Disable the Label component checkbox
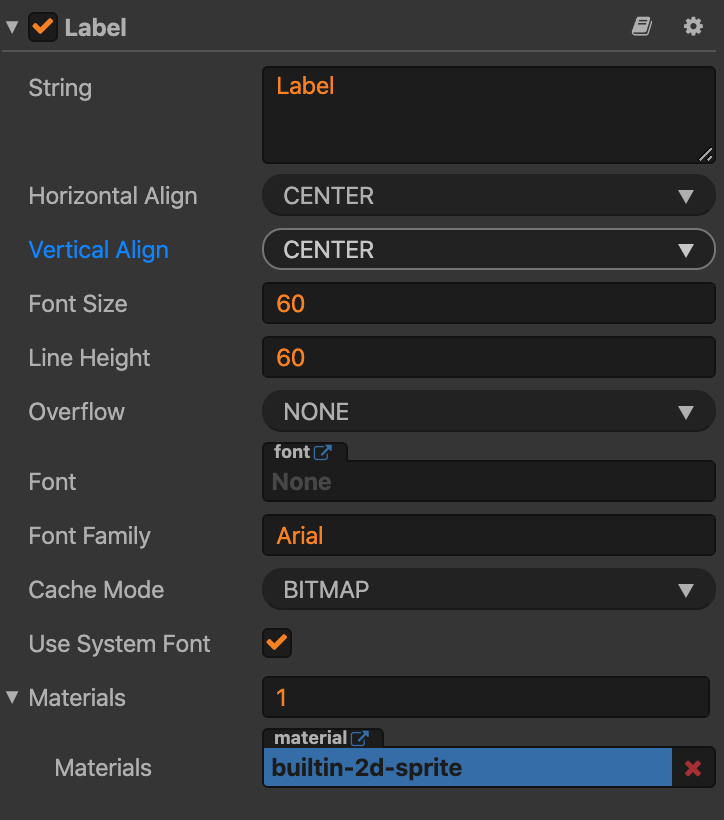The height and width of the screenshot is (820, 724). [x=43, y=27]
